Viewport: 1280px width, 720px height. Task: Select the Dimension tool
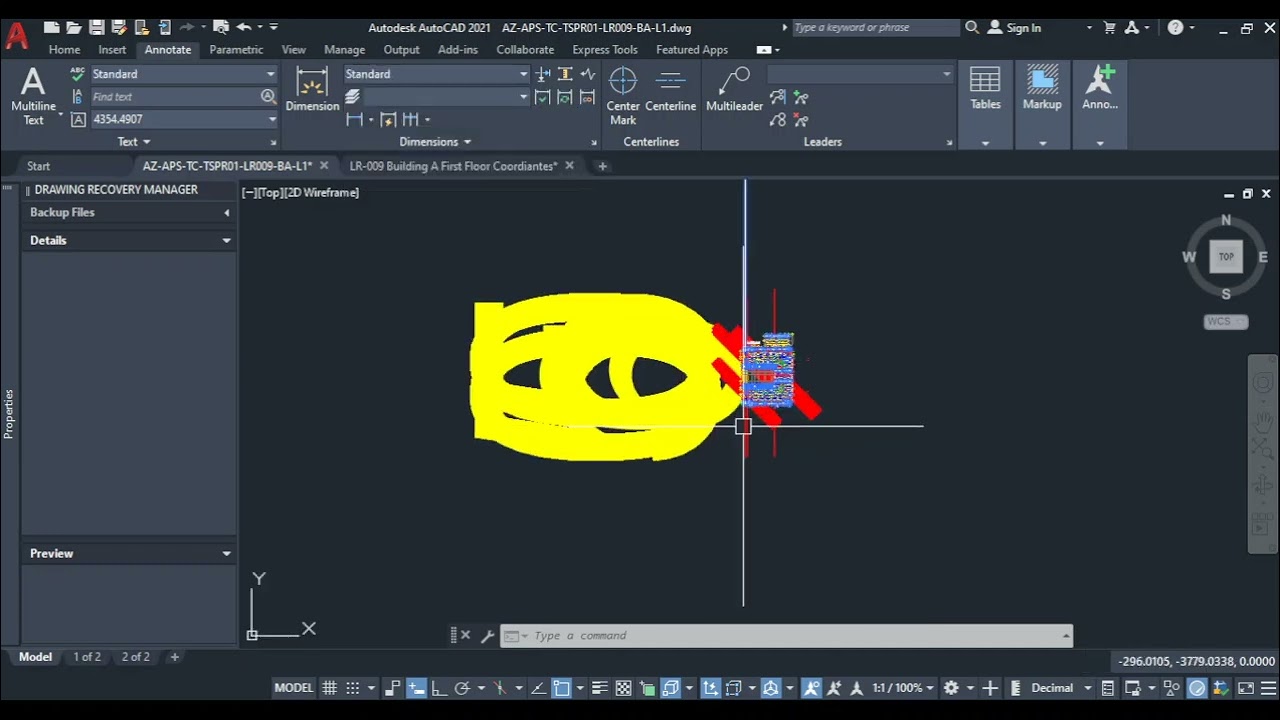click(x=312, y=89)
